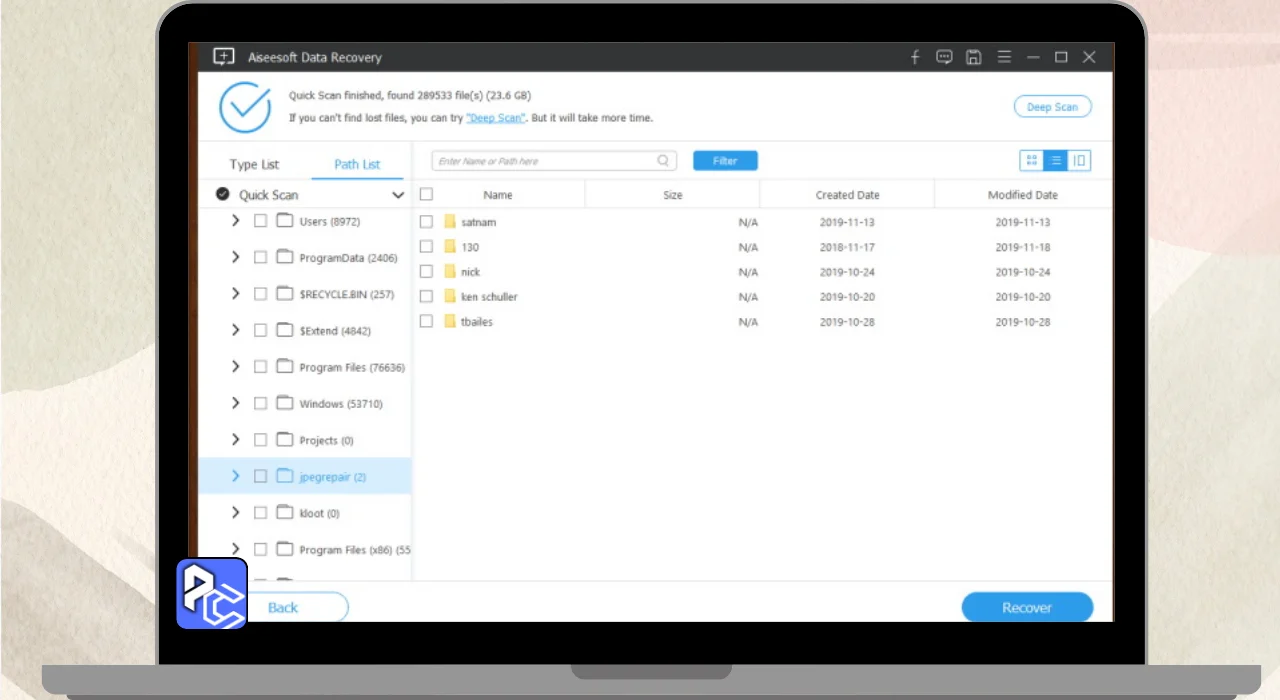Image resolution: width=1280 pixels, height=700 pixels.
Task: Click the Back button
Action: [x=283, y=607]
